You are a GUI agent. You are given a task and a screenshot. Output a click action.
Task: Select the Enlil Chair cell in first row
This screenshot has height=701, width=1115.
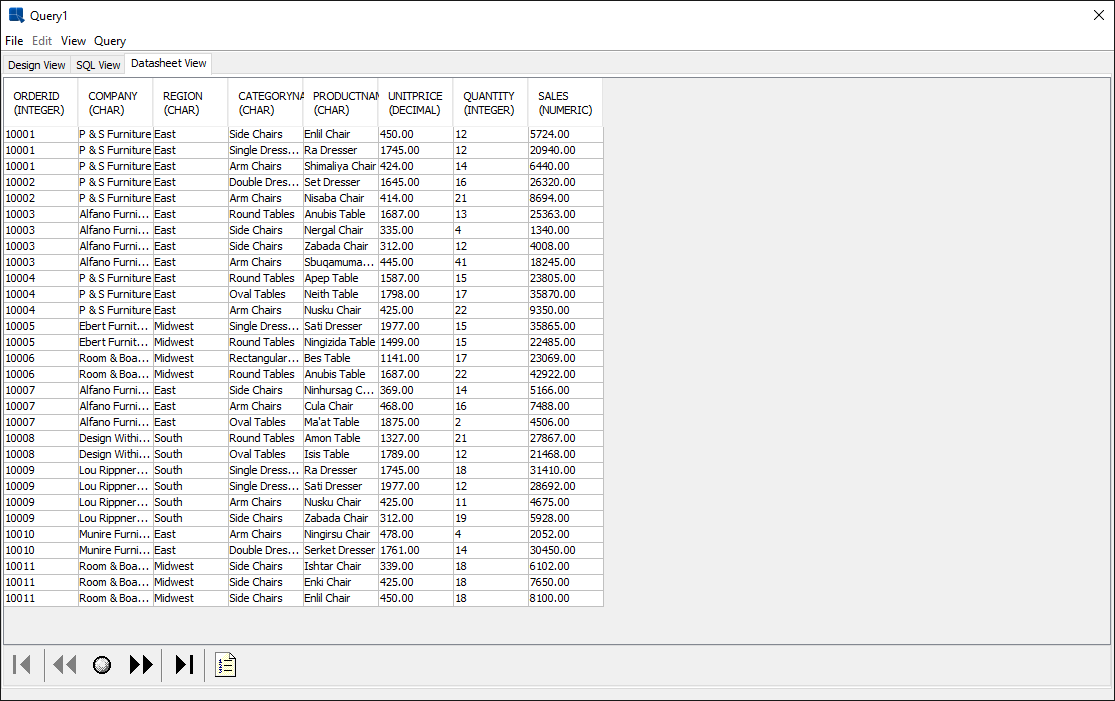tap(339, 134)
